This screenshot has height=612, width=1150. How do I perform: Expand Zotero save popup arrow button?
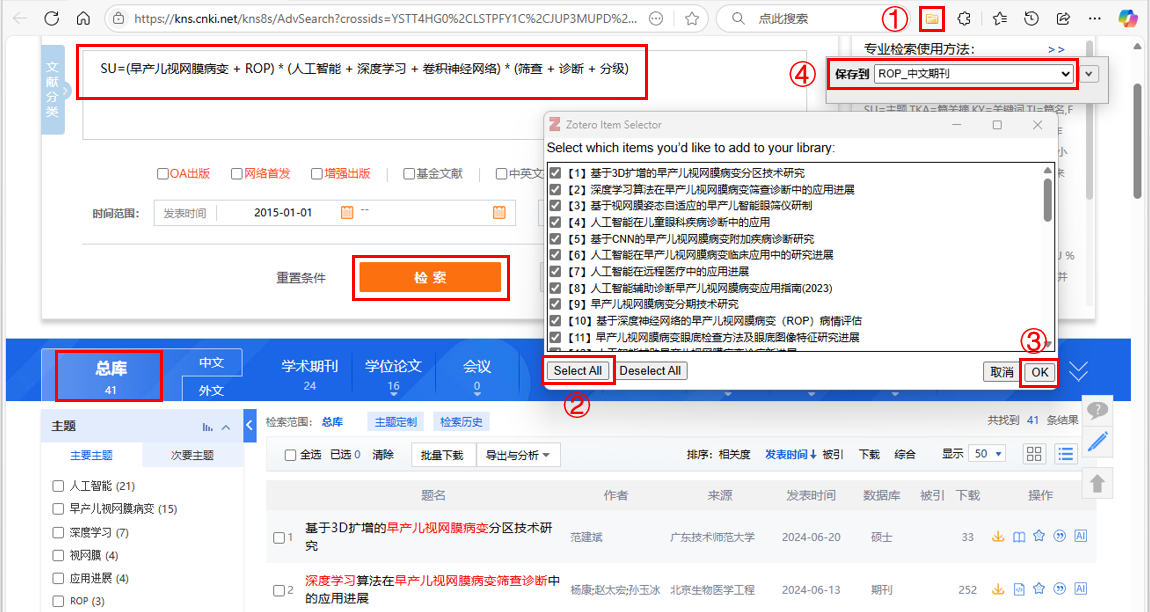(x=1091, y=73)
